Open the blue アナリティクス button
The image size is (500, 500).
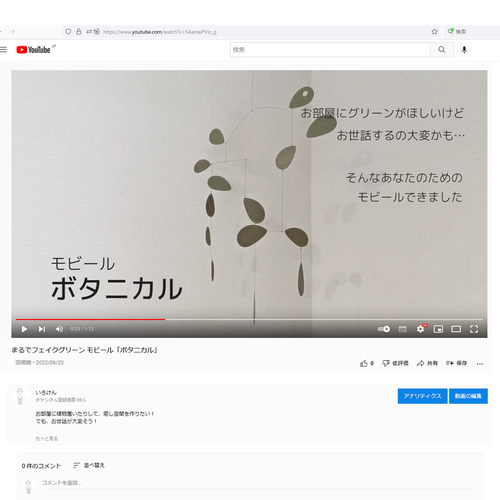click(422, 396)
